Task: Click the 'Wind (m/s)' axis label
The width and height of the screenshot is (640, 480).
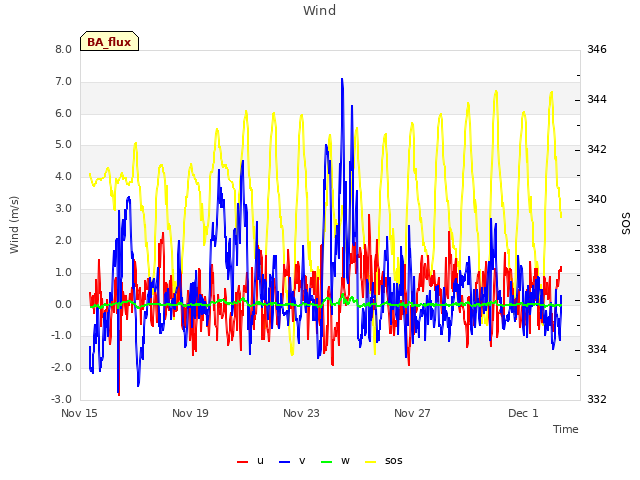Action: pos(14,225)
